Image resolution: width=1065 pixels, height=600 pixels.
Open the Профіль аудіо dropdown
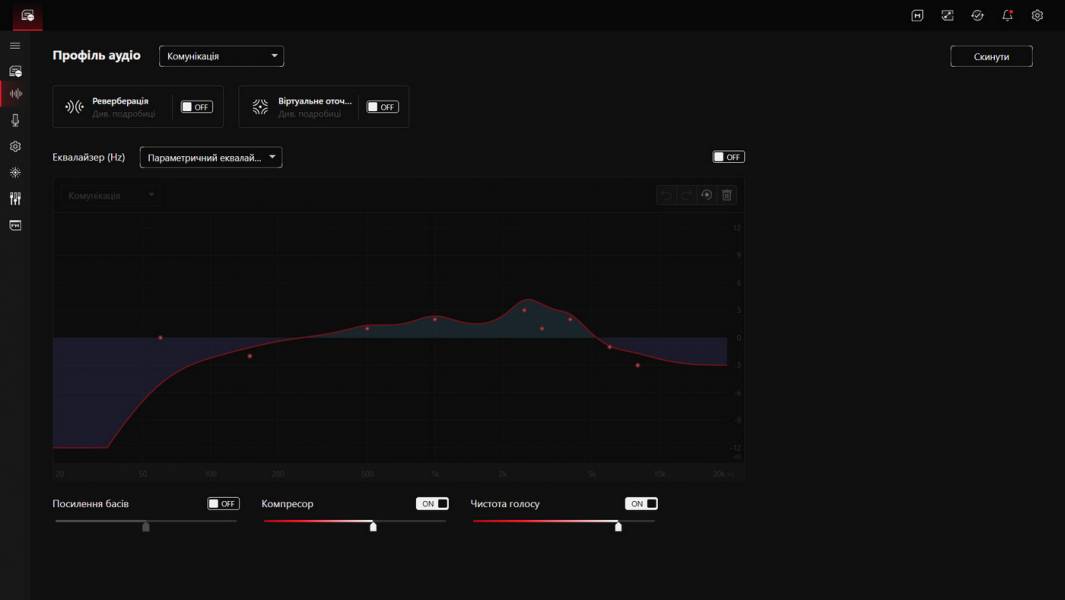coord(221,56)
